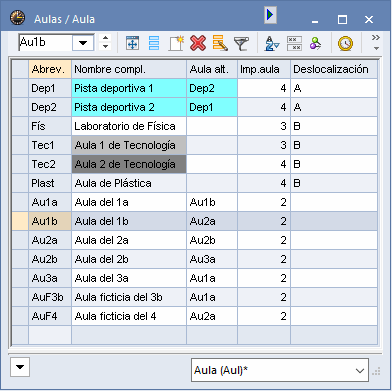
Task: Click the orange rows with pencil icon
Action: point(220,43)
